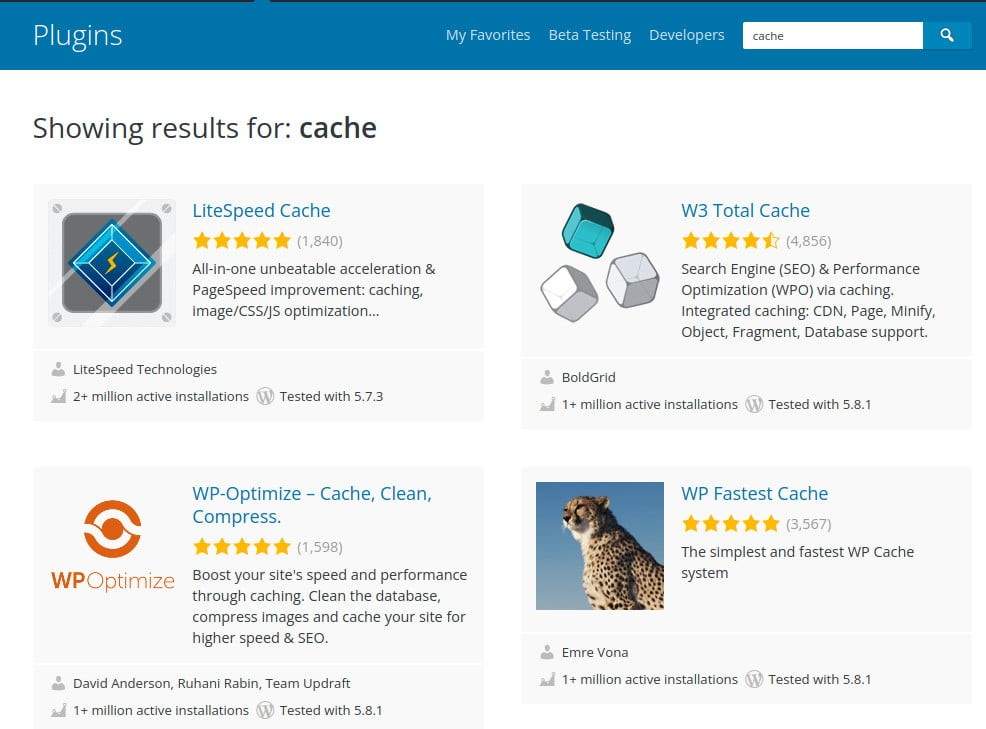Open the LiteSpeed Cache plugin icon
This screenshot has height=729, width=986.
pos(112,262)
